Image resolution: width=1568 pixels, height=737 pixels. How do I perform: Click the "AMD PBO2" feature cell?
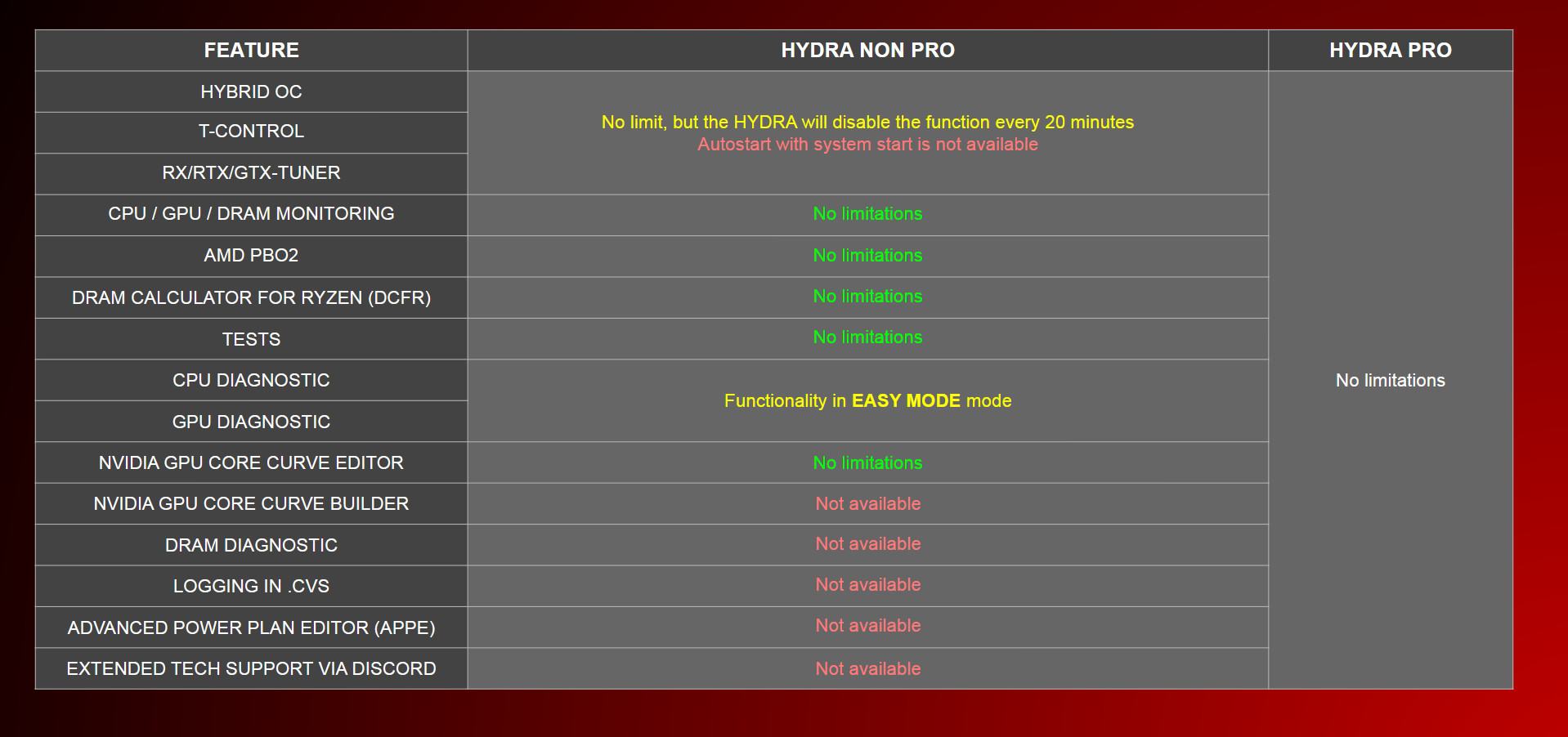pos(251,257)
